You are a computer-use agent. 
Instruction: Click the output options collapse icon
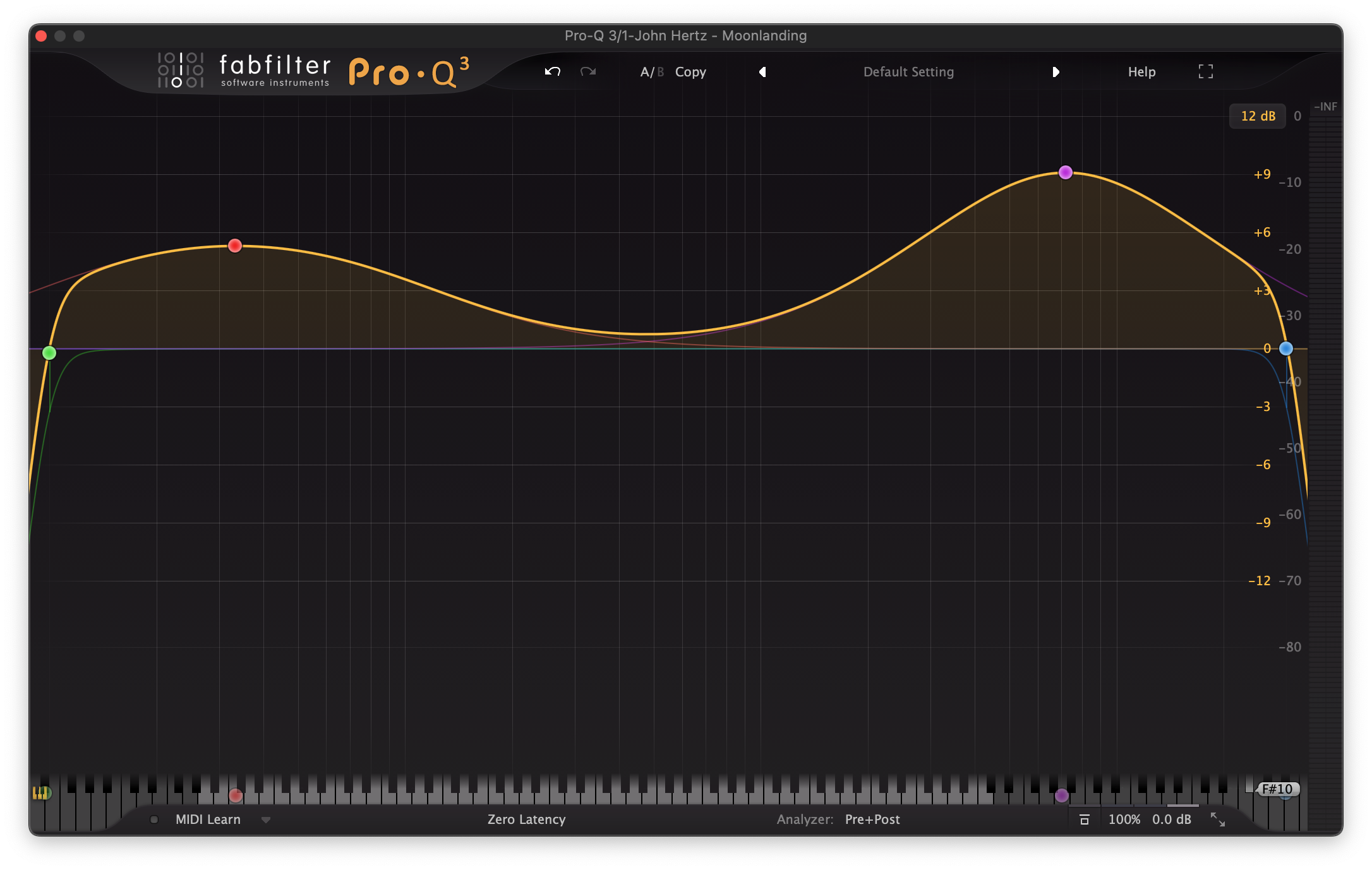click(1085, 819)
